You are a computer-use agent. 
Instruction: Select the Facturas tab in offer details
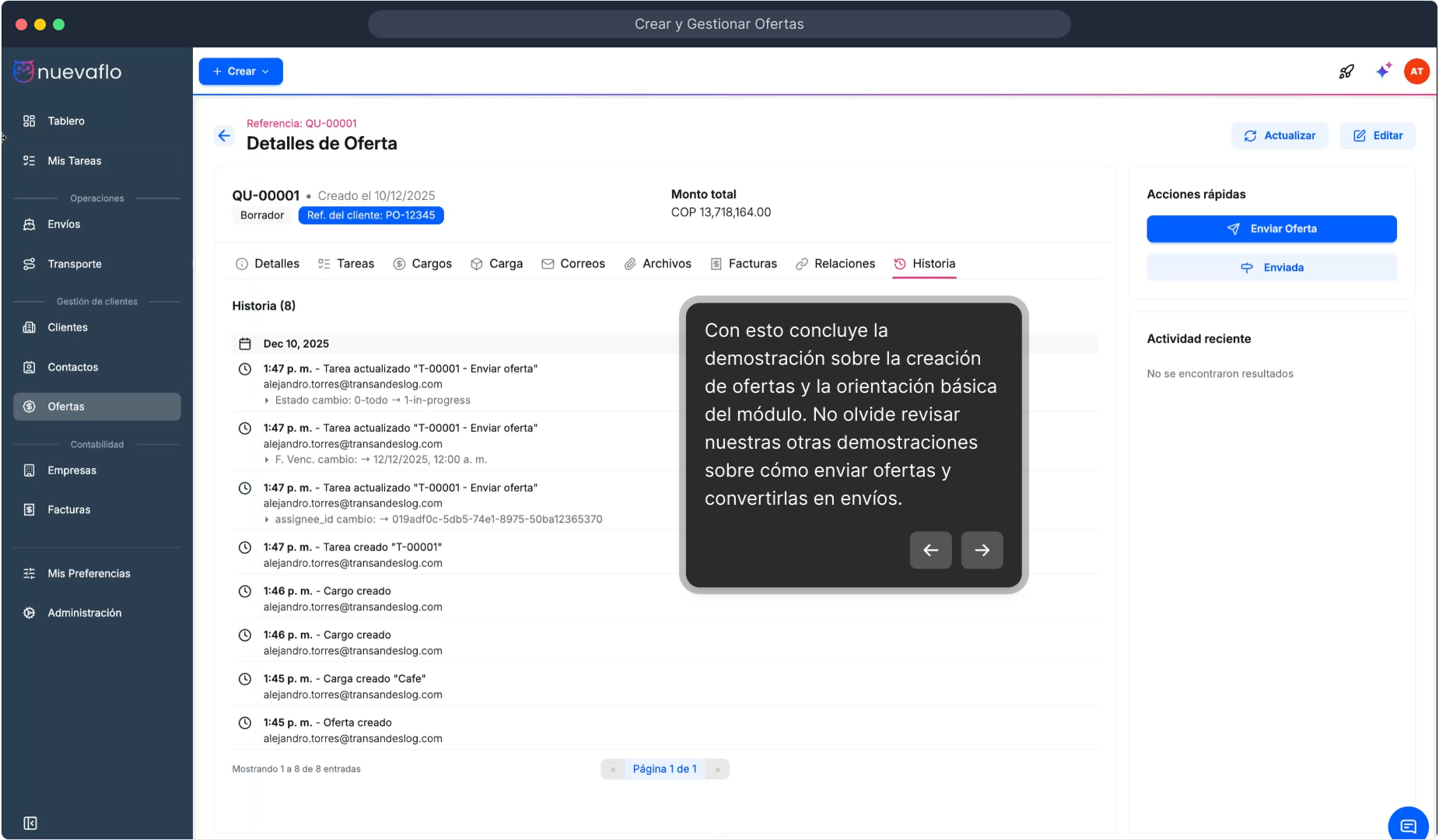(x=744, y=264)
